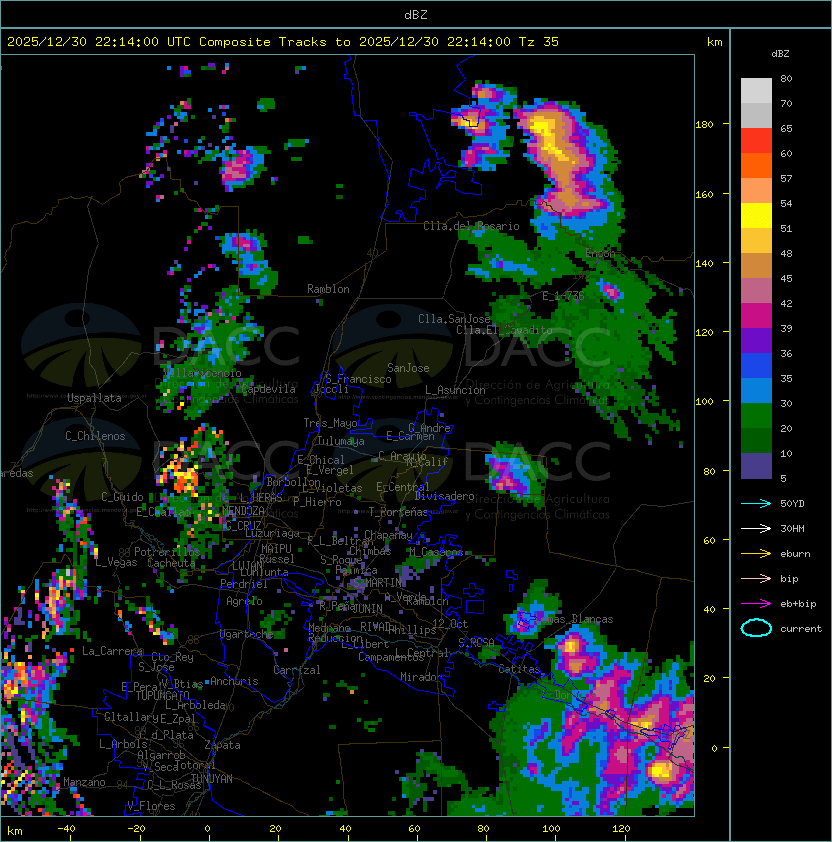The image size is (832, 842).
Task: Pick the light blue swatch in dBZ scale
Action: tap(756, 391)
